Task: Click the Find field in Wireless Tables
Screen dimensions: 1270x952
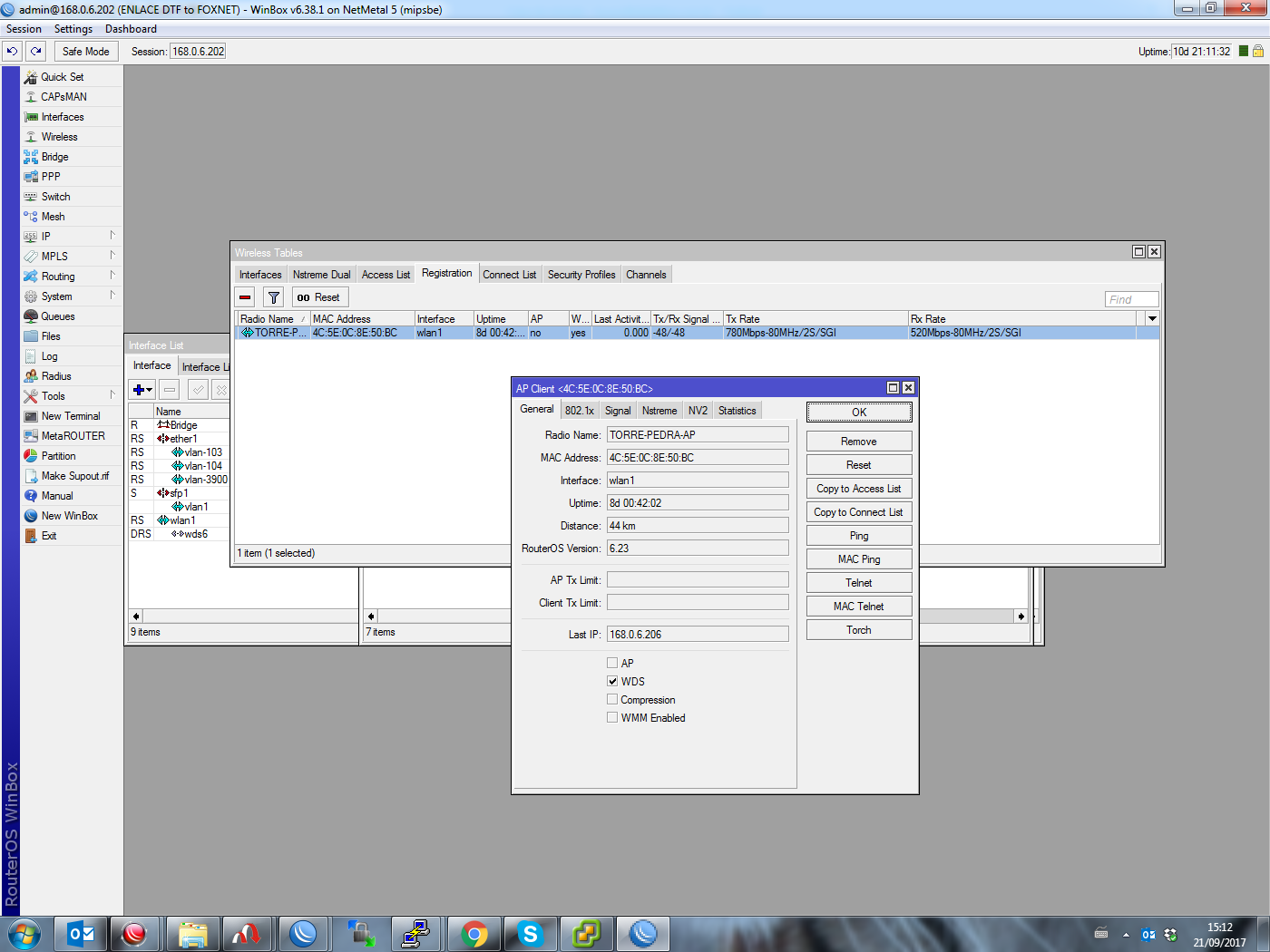Action: 1131,299
